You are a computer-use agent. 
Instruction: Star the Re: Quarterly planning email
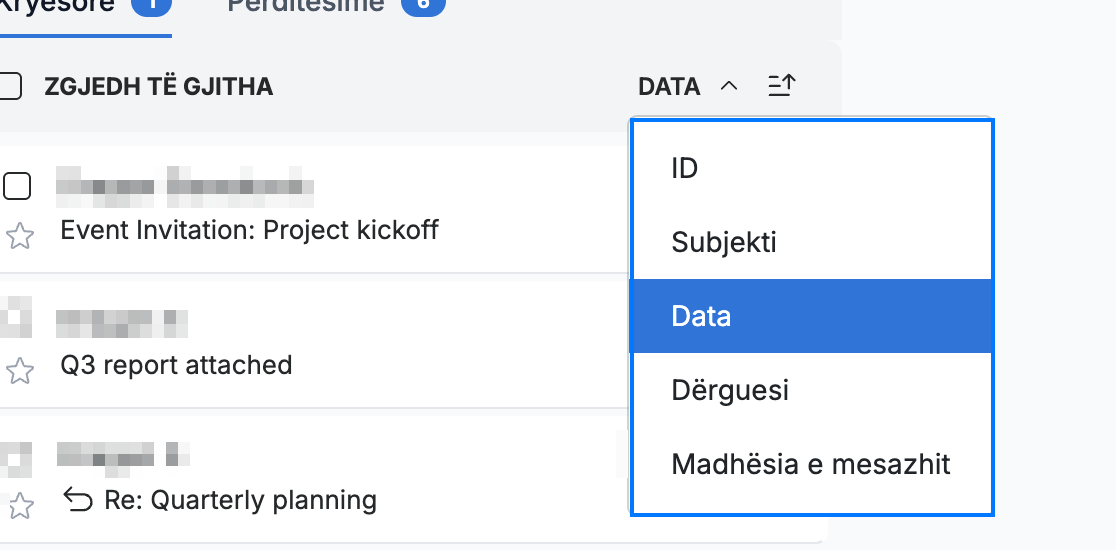(20, 506)
